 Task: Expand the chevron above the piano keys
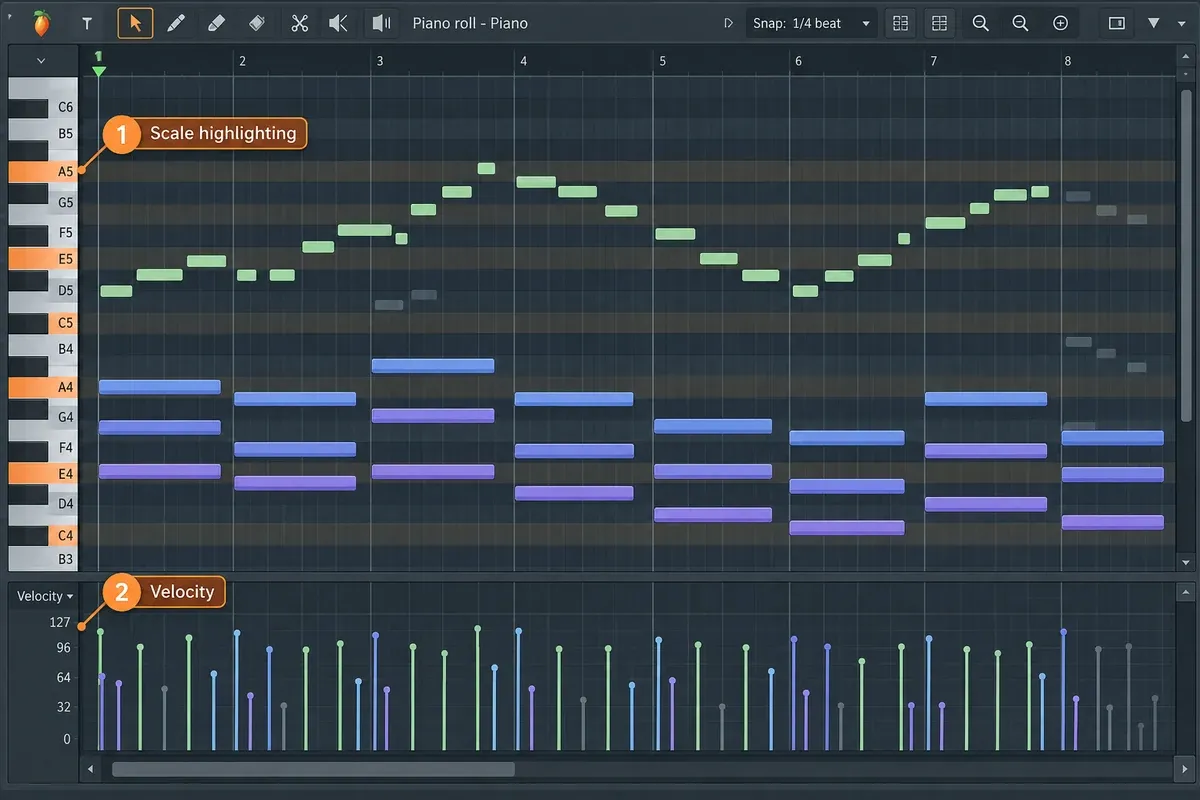click(41, 61)
